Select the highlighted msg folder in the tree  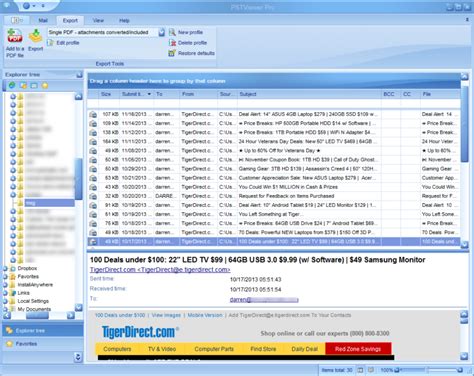49,203
